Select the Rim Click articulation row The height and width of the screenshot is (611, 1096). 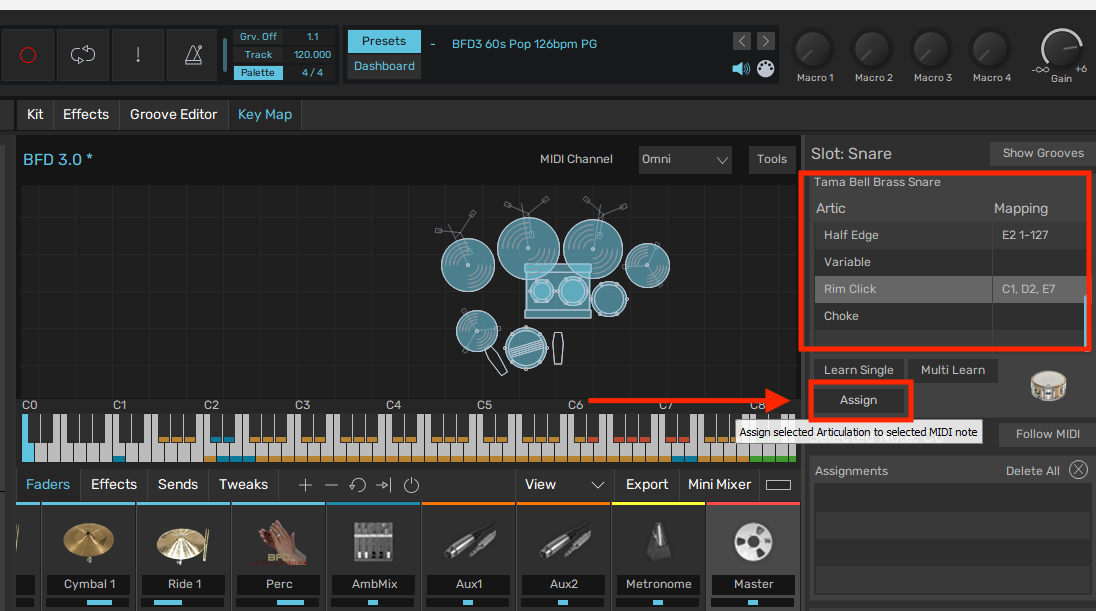point(949,289)
